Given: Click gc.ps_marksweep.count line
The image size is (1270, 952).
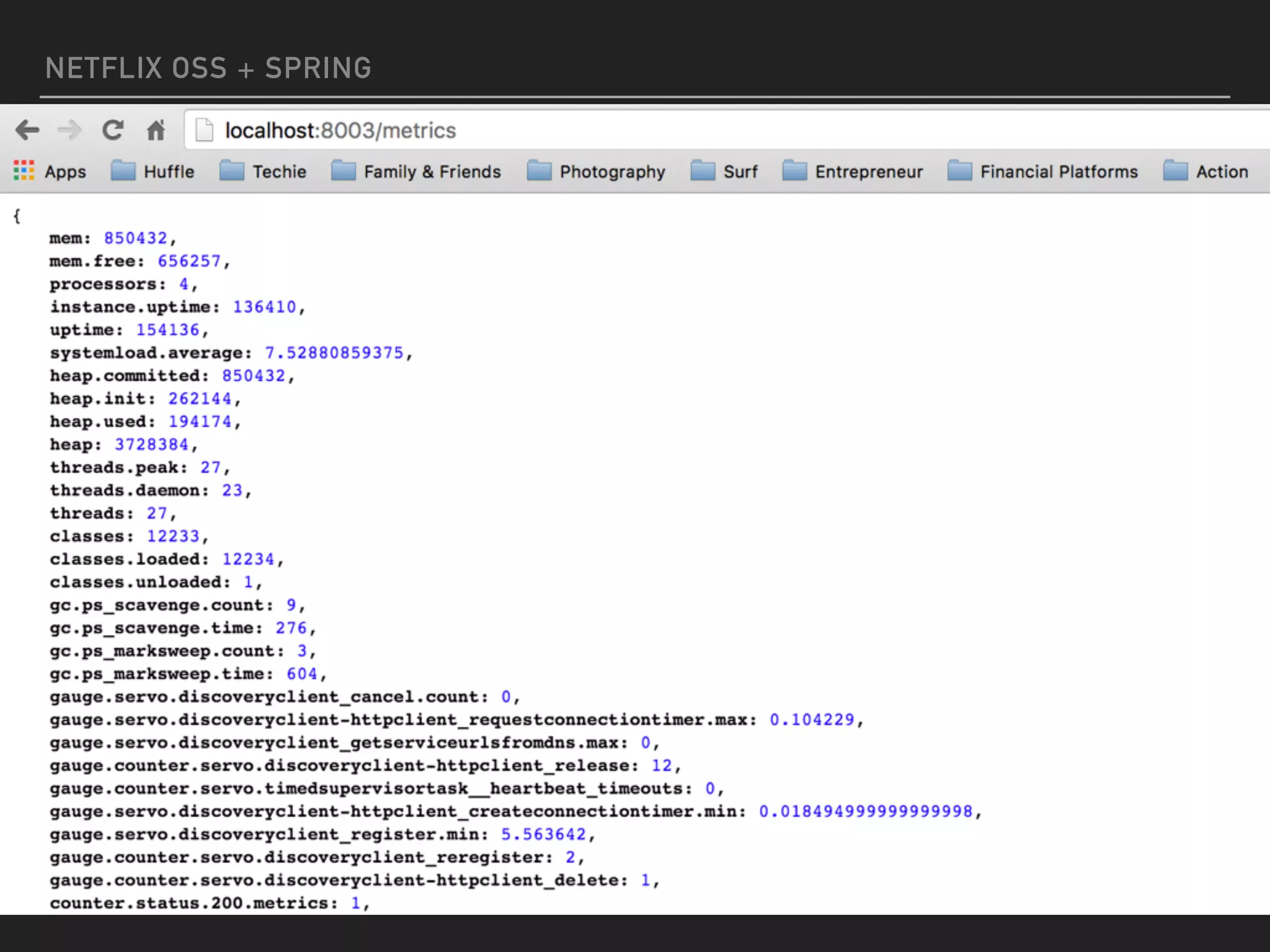Looking at the screenshot, I should tap(183, 651).
